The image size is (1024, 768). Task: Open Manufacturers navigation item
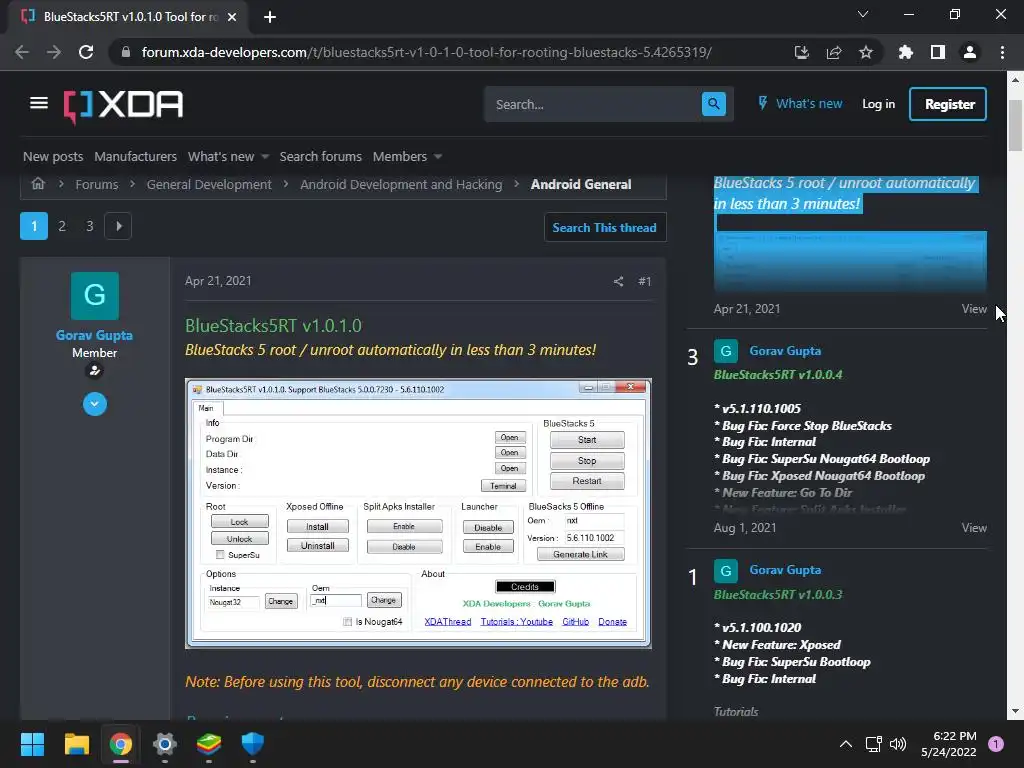pyautogui.click(x=135, y=157)
